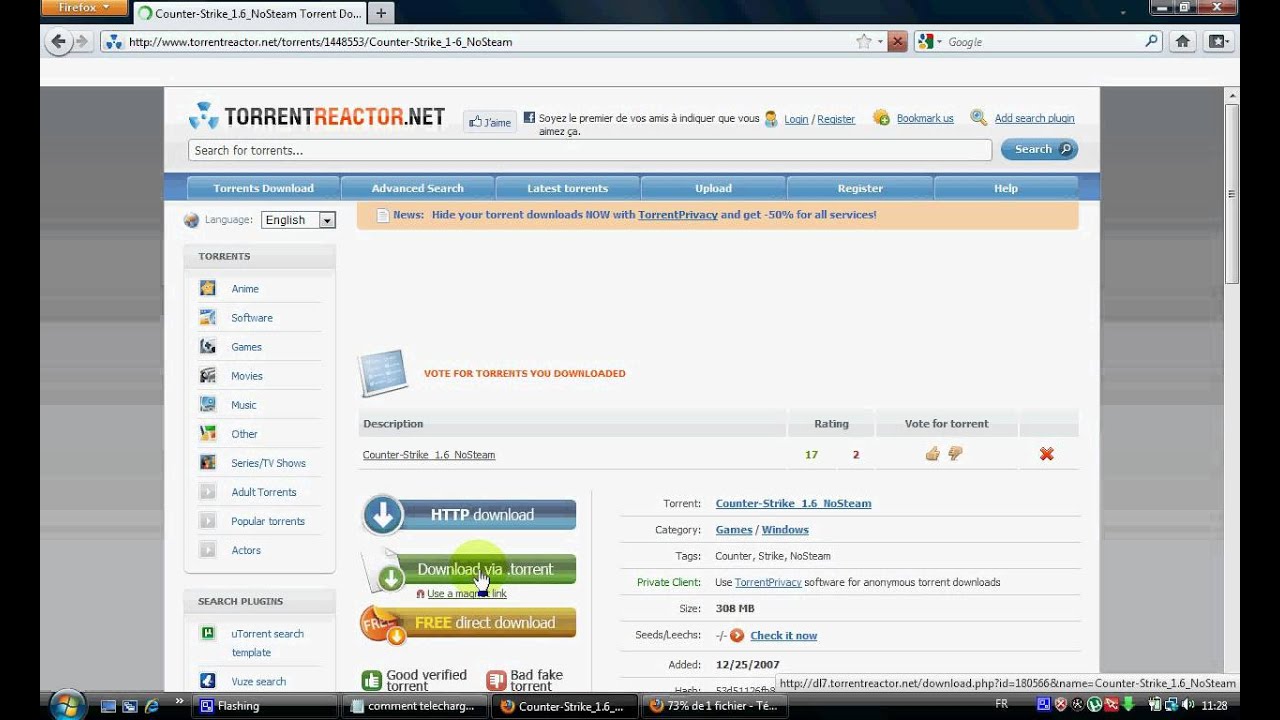
Task: Click the TorrentPrivacy link in news banner
Action: point(678,214)
